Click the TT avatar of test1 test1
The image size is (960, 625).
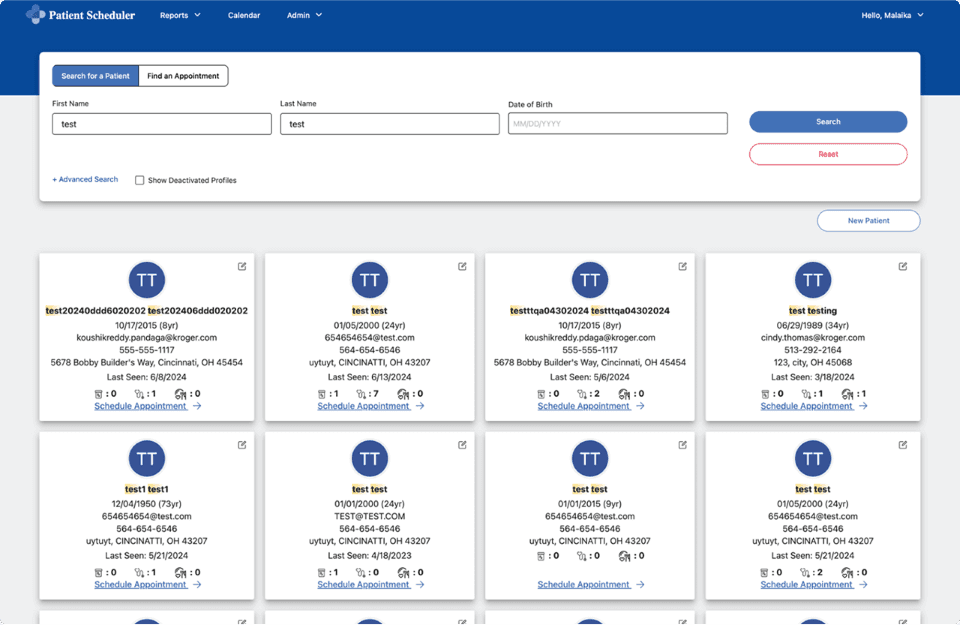click(x=146, y=458)
